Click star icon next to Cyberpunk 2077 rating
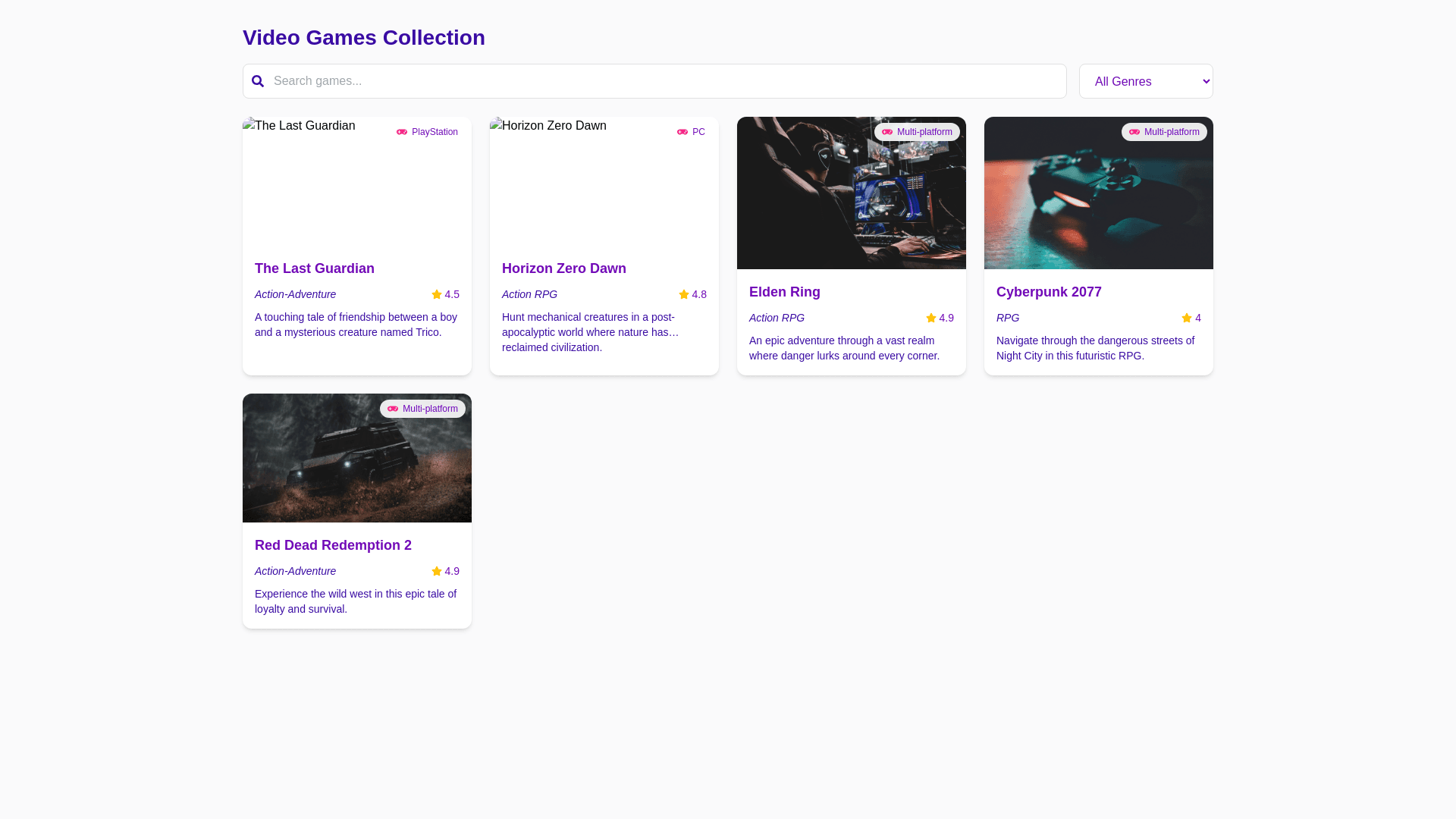 [x=1187, y=318]
